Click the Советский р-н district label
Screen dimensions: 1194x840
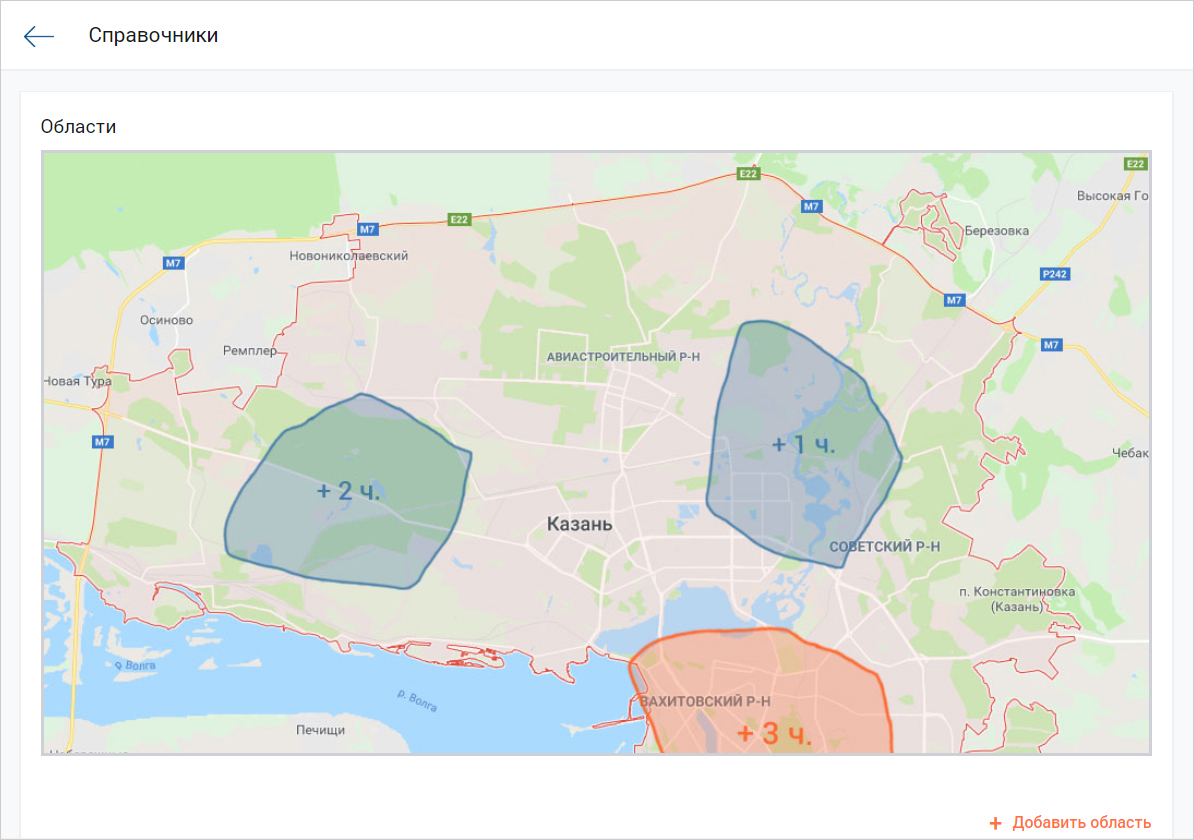(884, 547)
